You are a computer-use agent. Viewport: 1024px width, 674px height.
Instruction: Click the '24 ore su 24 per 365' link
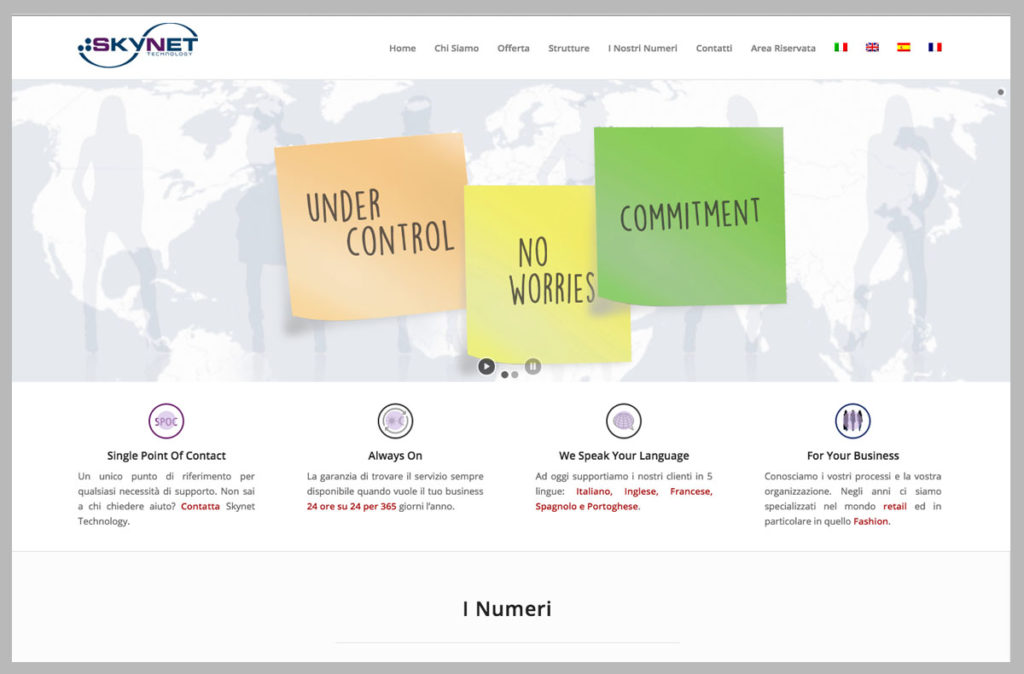(351, 506)
